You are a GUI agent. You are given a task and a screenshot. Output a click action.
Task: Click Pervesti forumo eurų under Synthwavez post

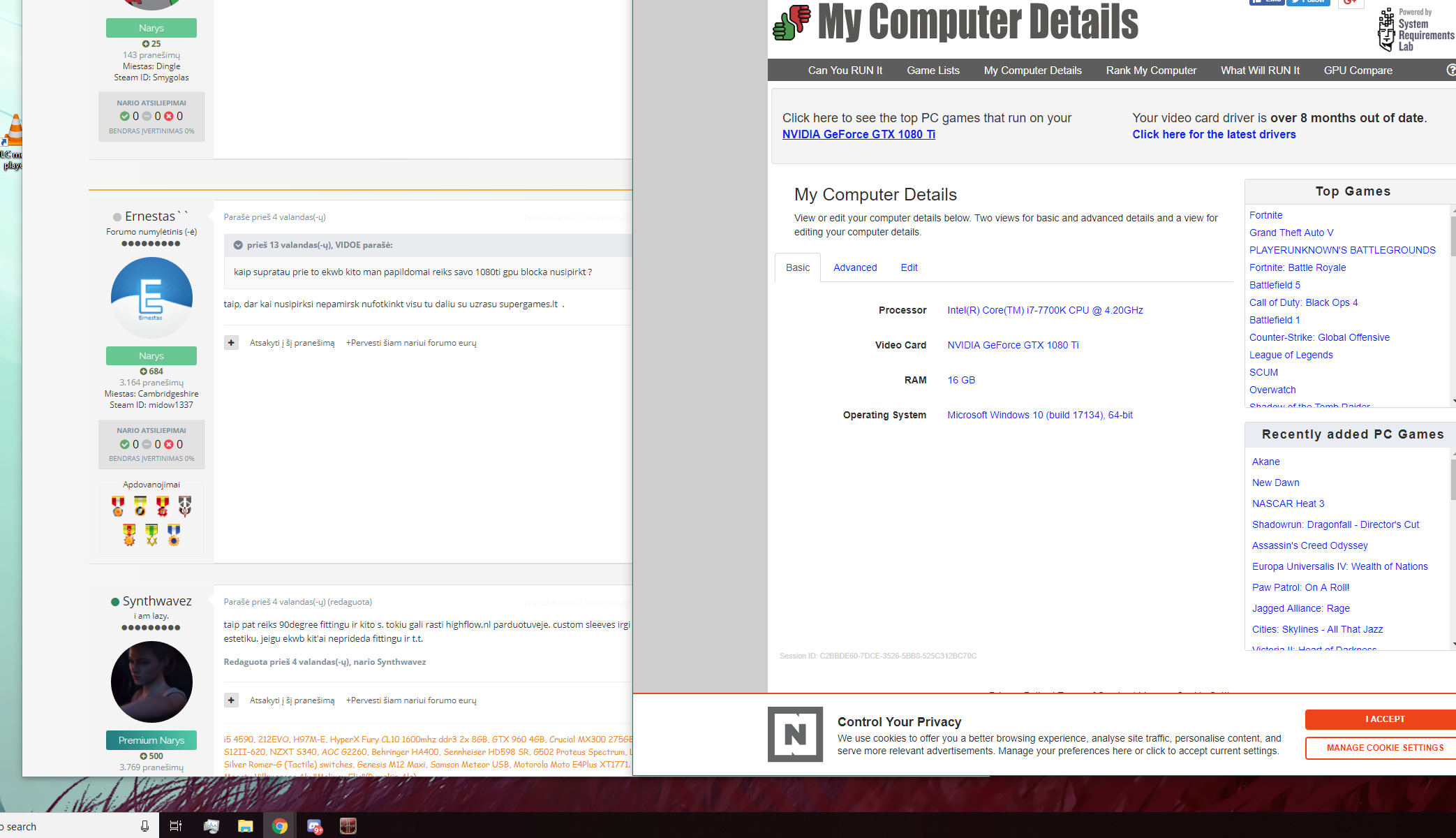click(411, 700)
